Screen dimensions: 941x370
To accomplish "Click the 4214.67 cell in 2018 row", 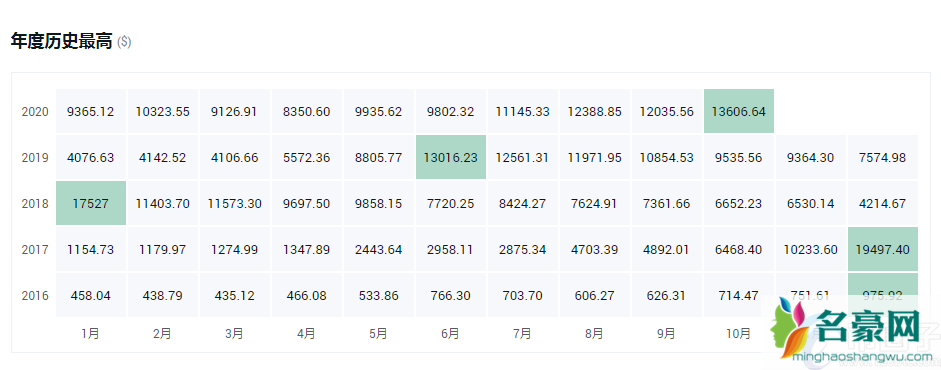I will (x=883, y=203).
